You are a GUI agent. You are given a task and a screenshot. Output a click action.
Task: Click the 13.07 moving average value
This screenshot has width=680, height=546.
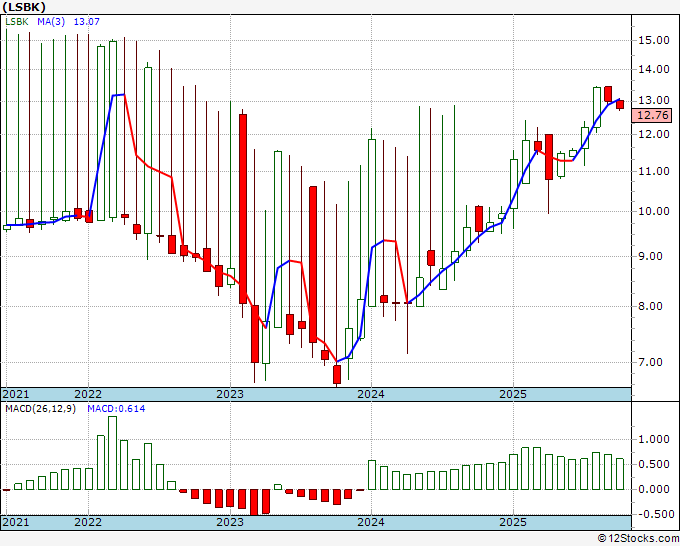point(86,21)
